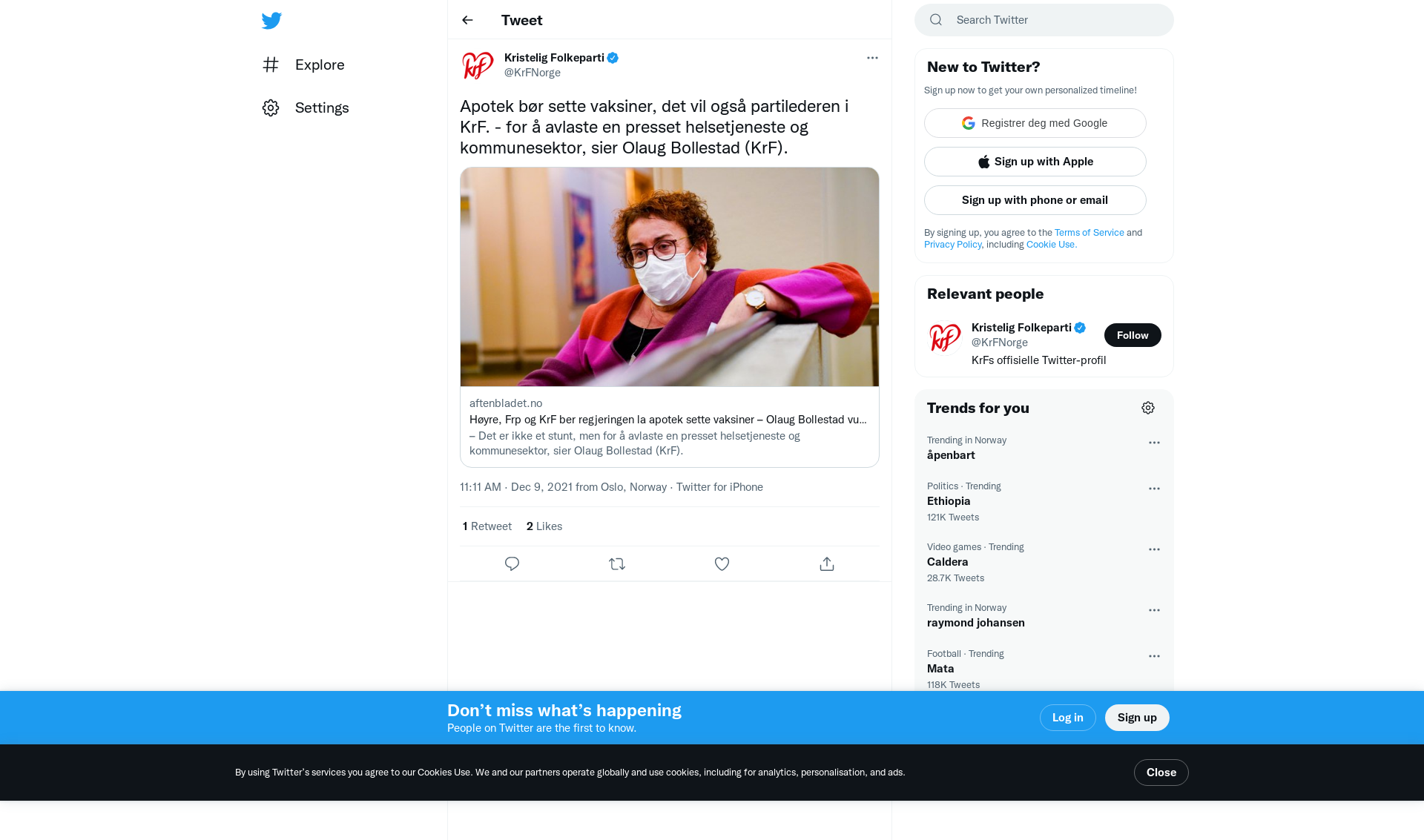
Task: Open the Mata trend
Action: (1044, 666)
